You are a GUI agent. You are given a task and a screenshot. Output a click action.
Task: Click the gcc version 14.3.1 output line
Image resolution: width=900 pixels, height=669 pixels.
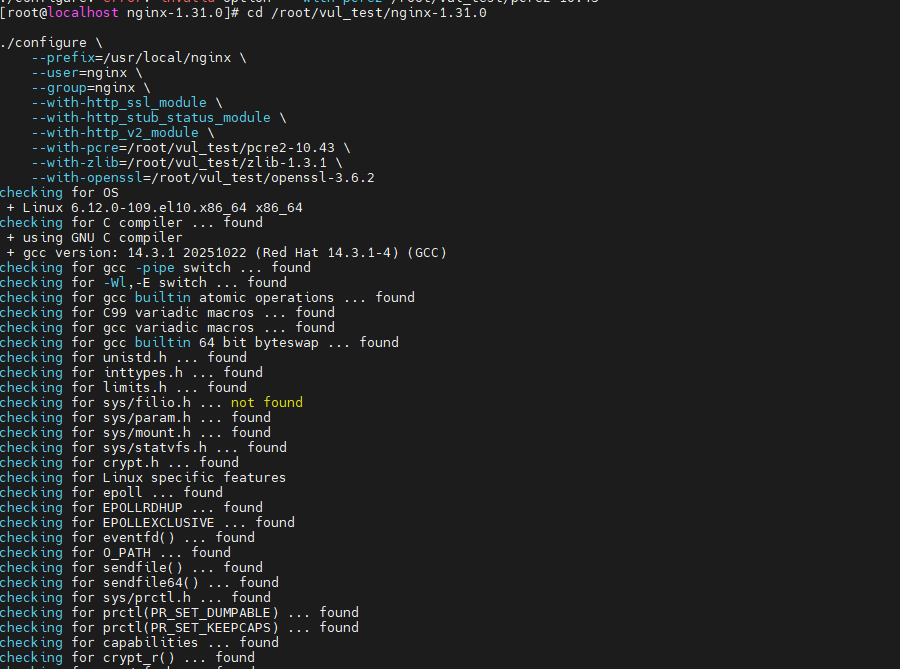click(x=226, y=252)
